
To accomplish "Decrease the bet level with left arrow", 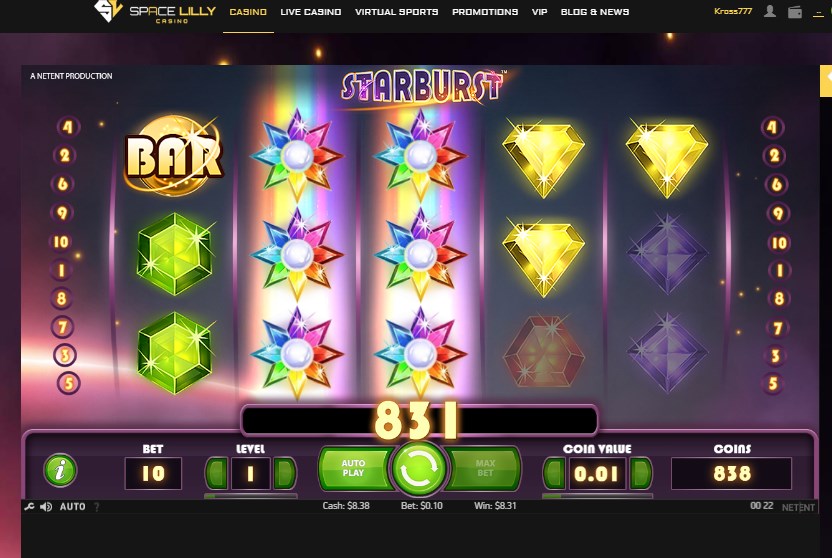I will point(216,473).
